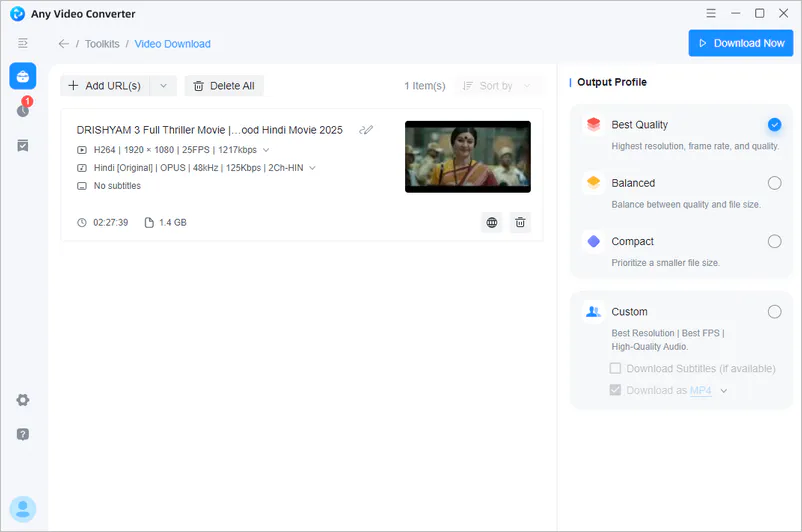
Task: Click the Output Profile heading
Action: pyautogui.click(x=612, y=82)
